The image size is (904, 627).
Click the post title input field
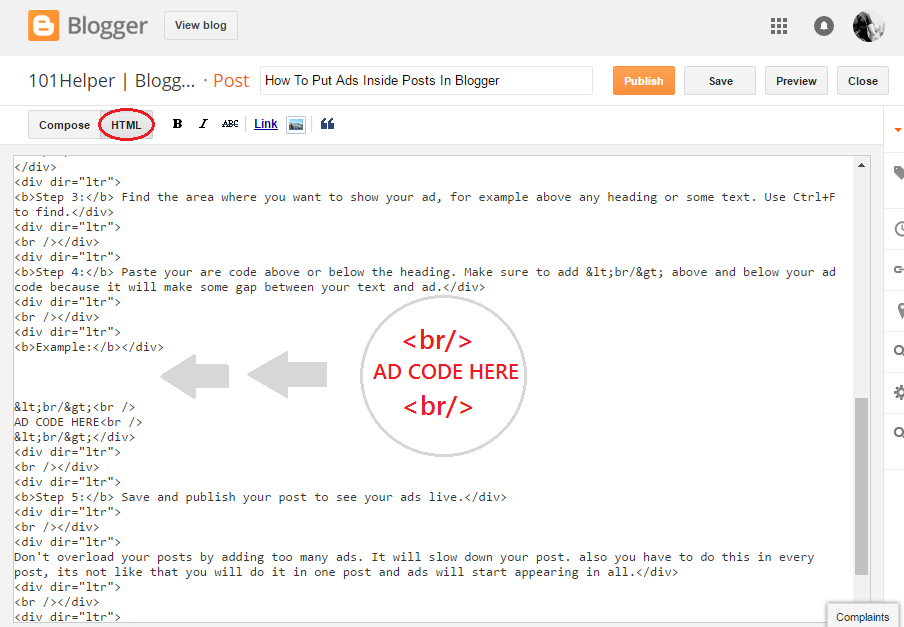(x=426, y=81)
